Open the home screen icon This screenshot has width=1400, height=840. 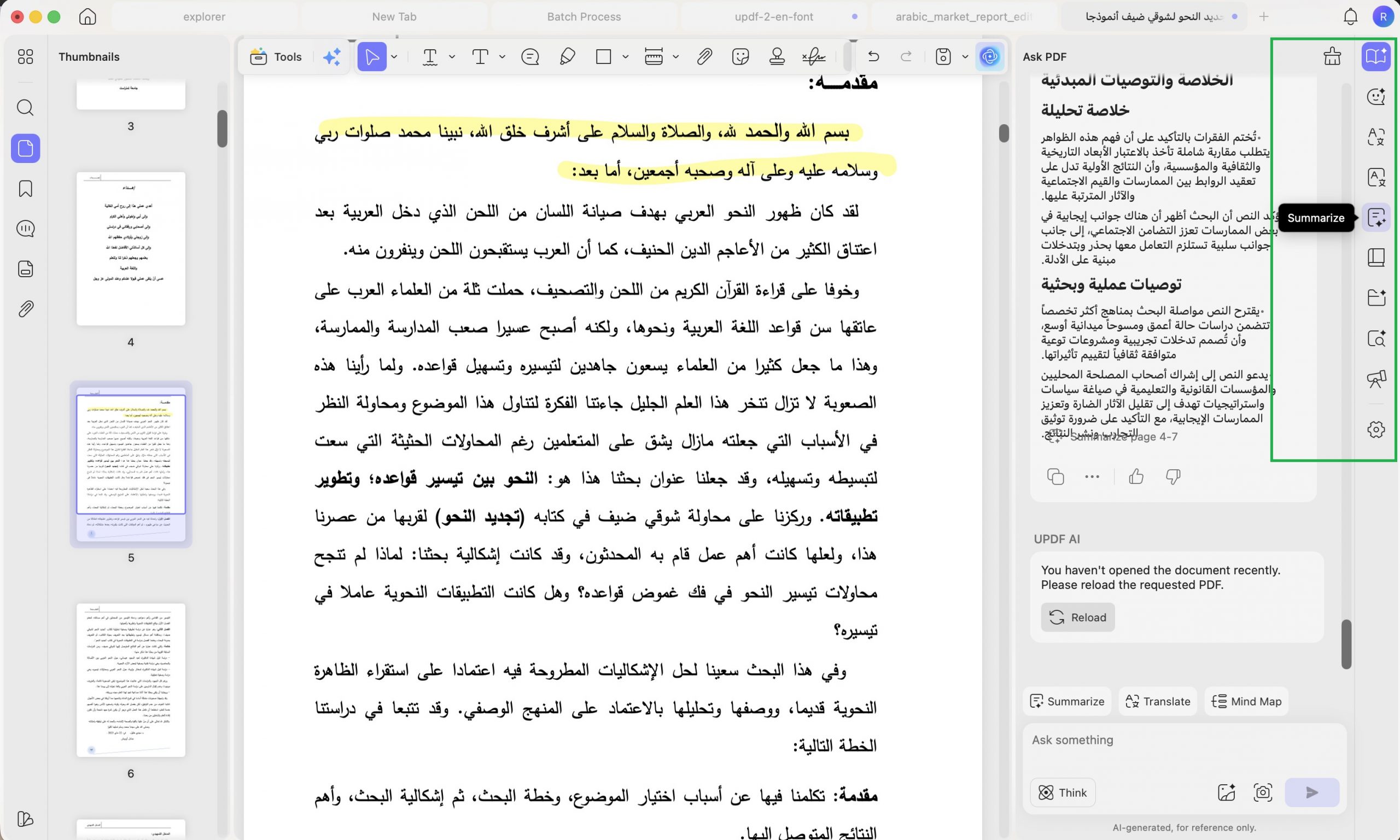[87, 16]
